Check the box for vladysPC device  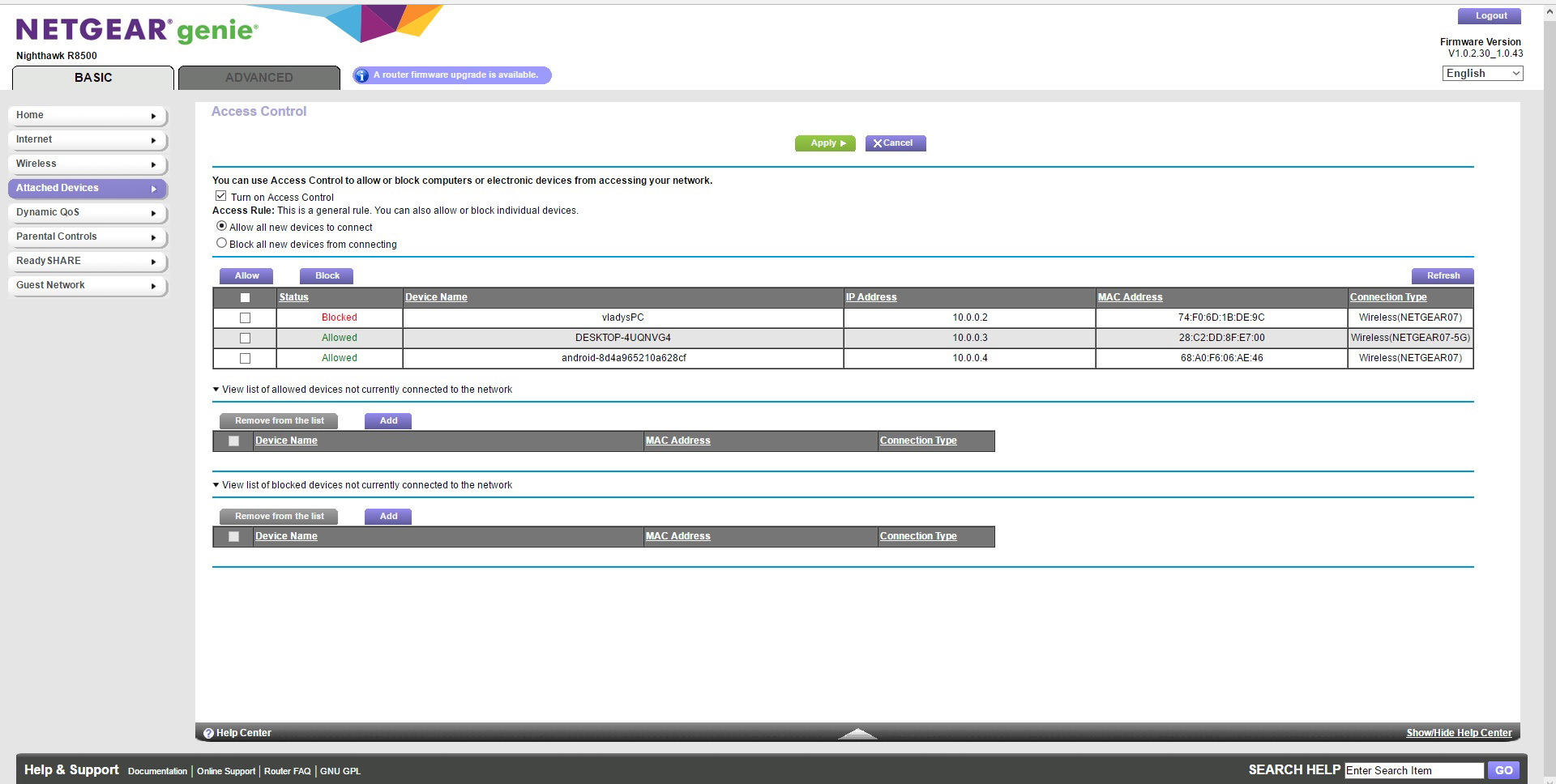coord(245,318)
